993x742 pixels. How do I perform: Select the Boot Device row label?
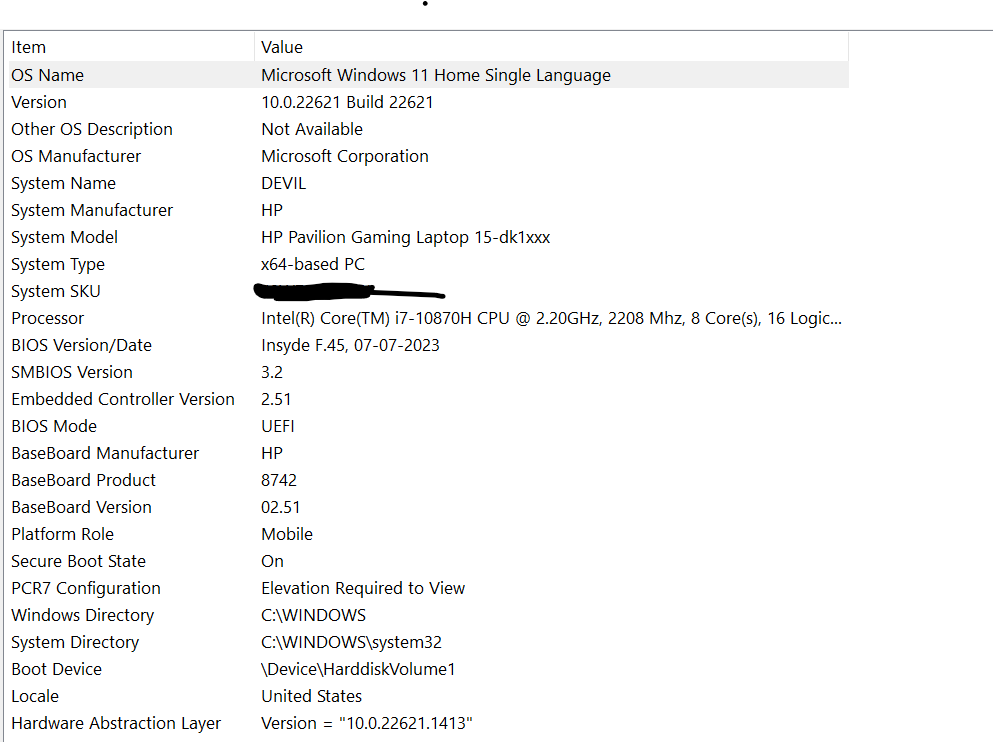coord(56,669)
